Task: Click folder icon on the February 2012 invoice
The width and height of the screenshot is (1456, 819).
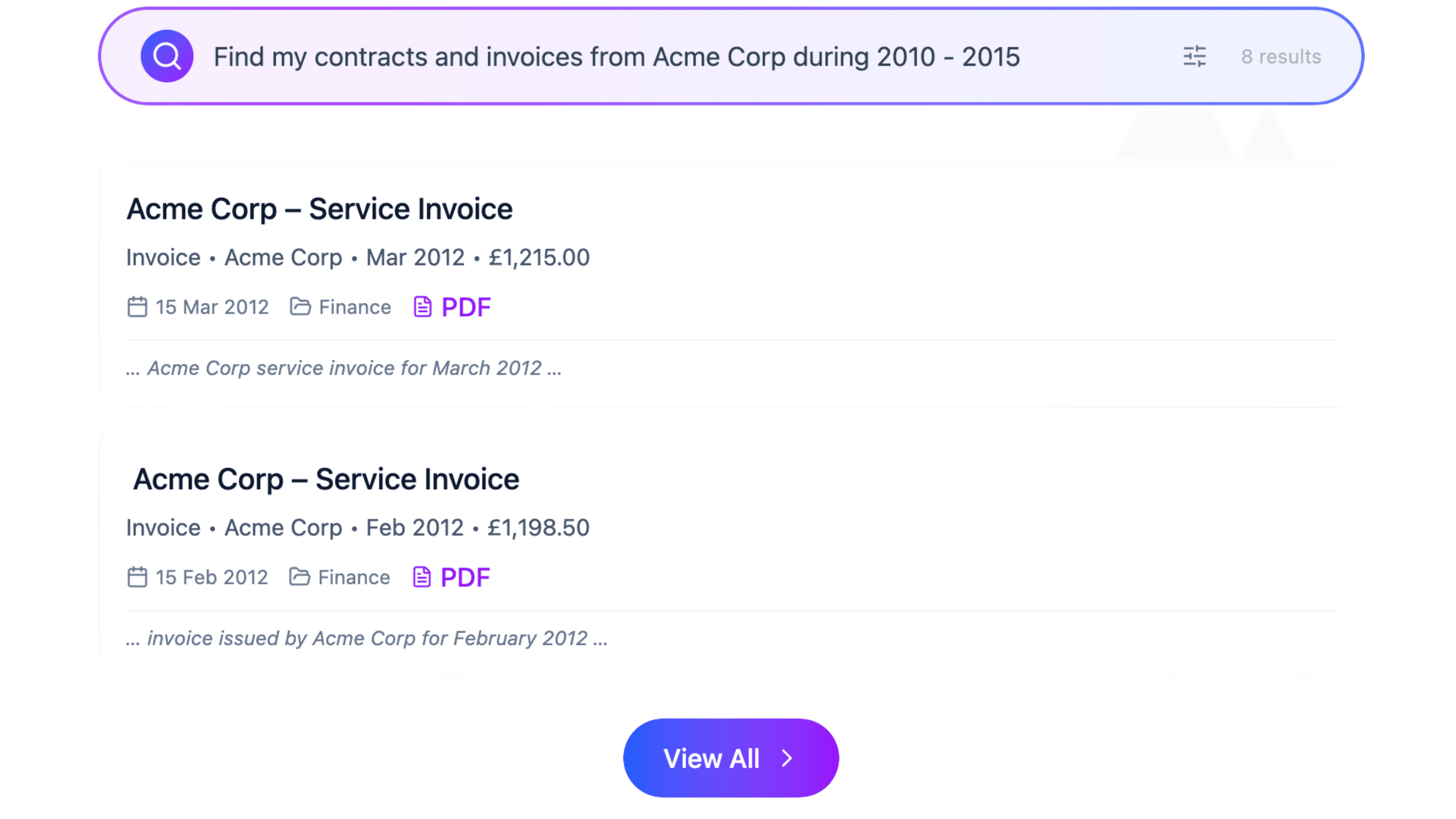Action: 300,576
